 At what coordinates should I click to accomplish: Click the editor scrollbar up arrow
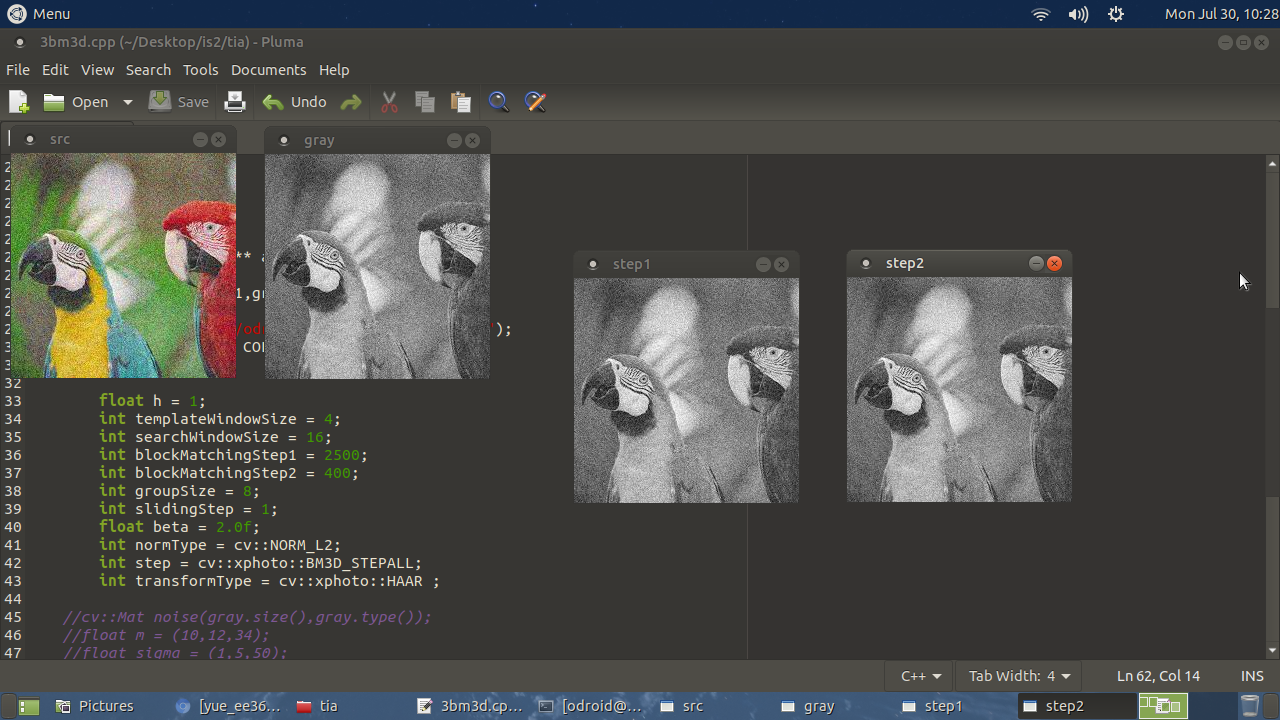click(x=1272, y=163)
